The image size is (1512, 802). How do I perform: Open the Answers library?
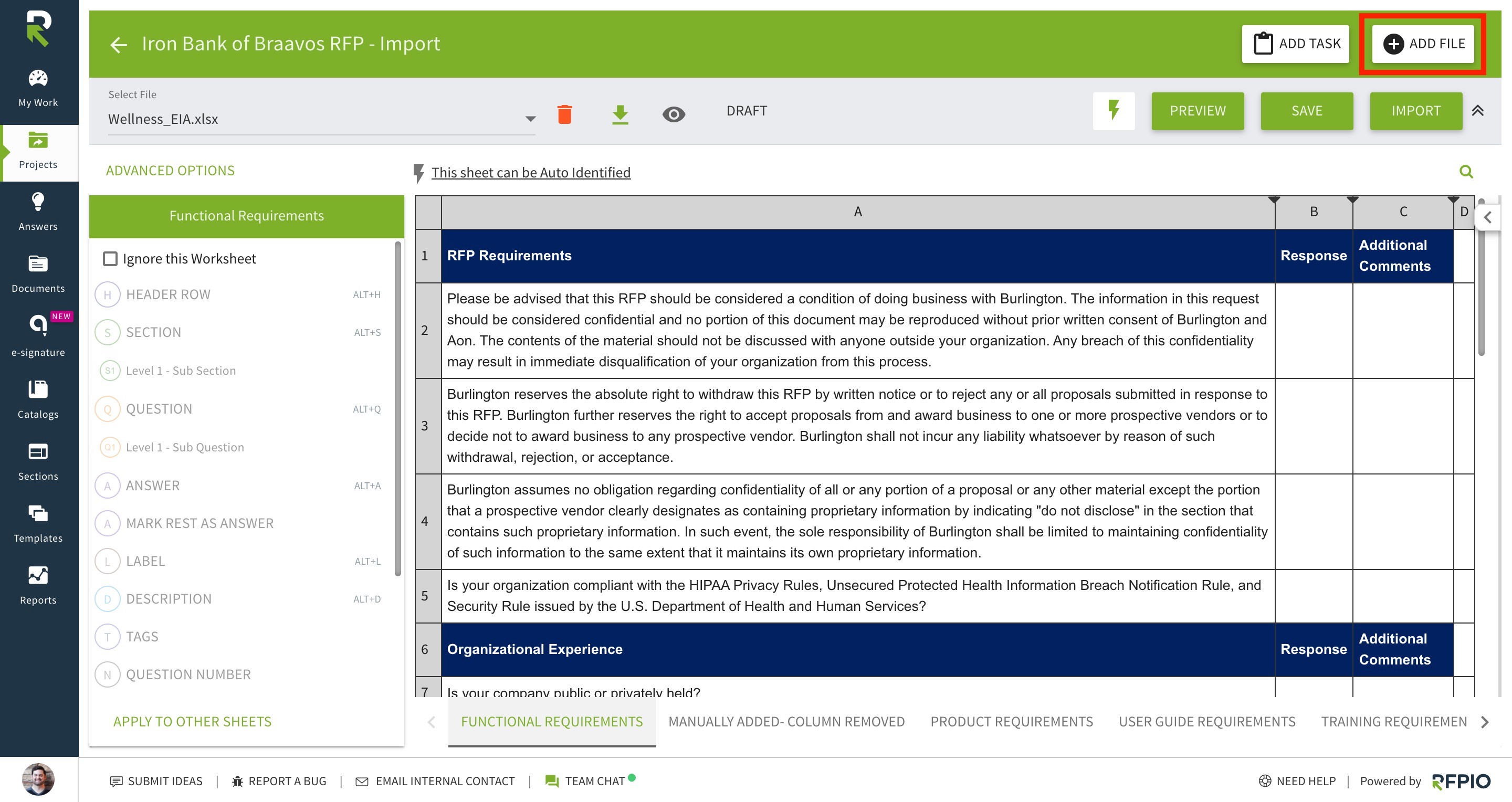click(38, 212)
